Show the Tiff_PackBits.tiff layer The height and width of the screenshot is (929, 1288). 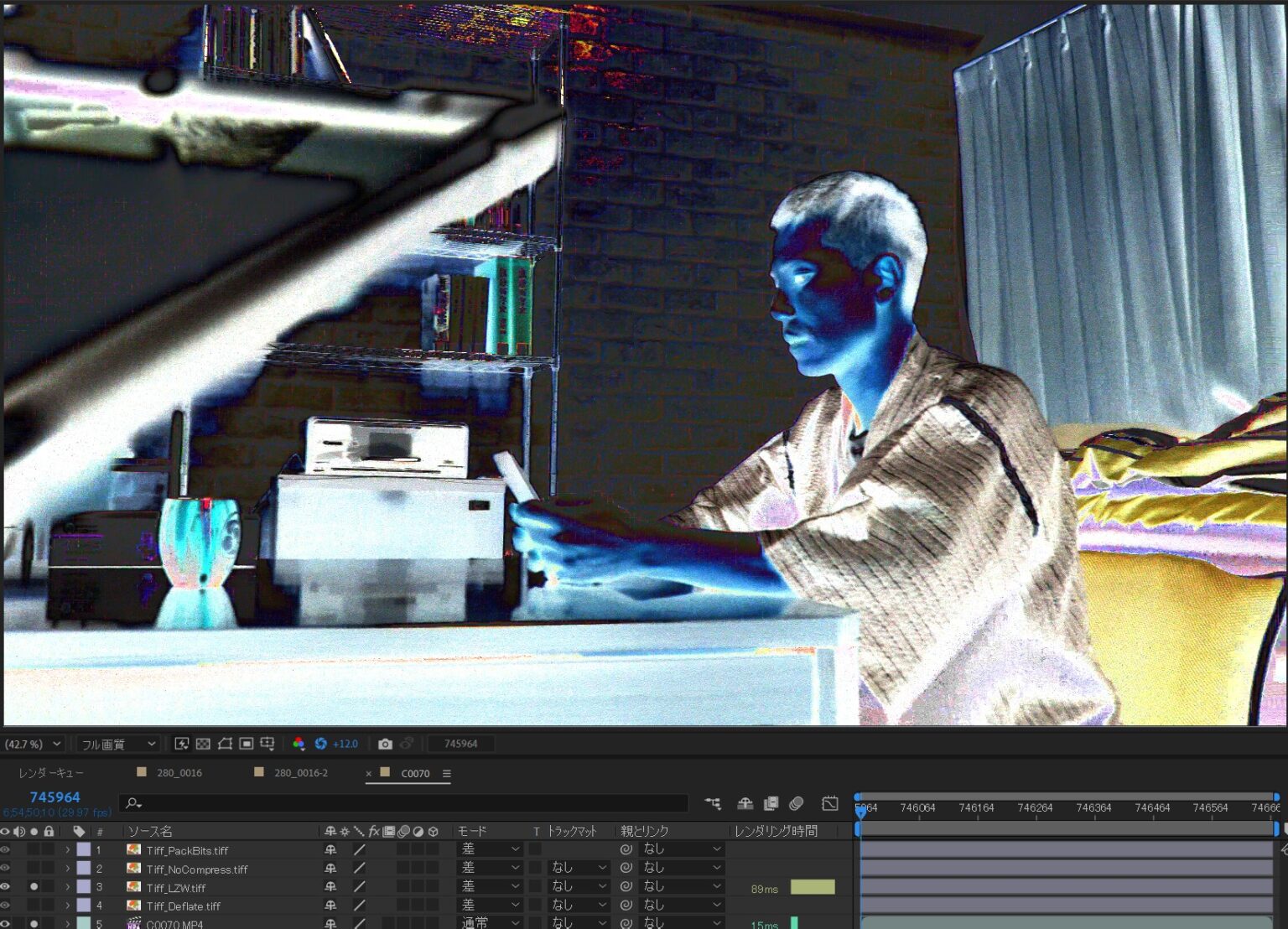click(x=5, y=849)
